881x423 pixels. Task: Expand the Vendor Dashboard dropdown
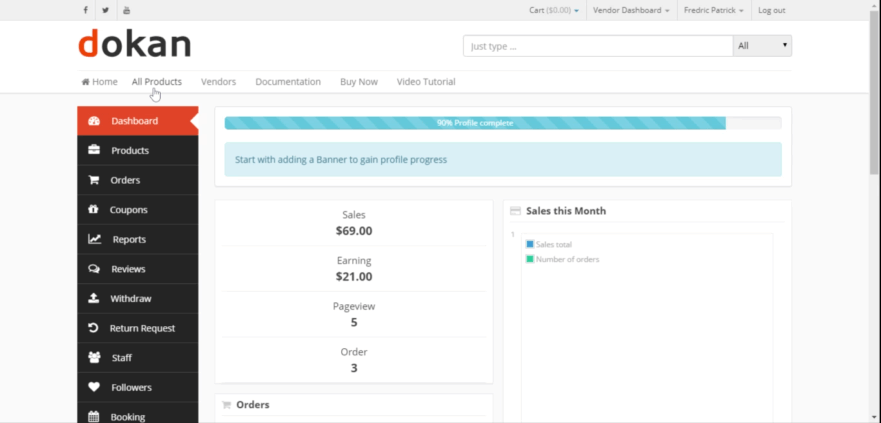pos(631,10)
